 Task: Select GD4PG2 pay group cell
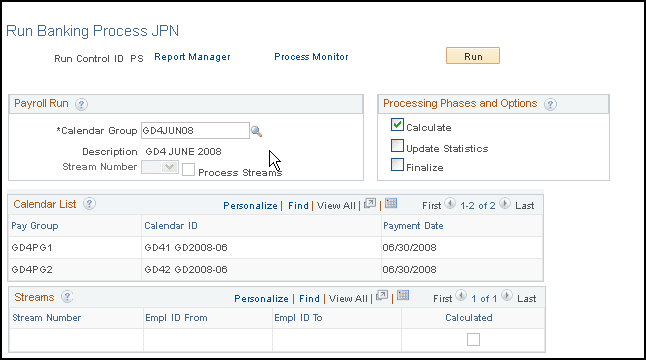pos(32,269)
